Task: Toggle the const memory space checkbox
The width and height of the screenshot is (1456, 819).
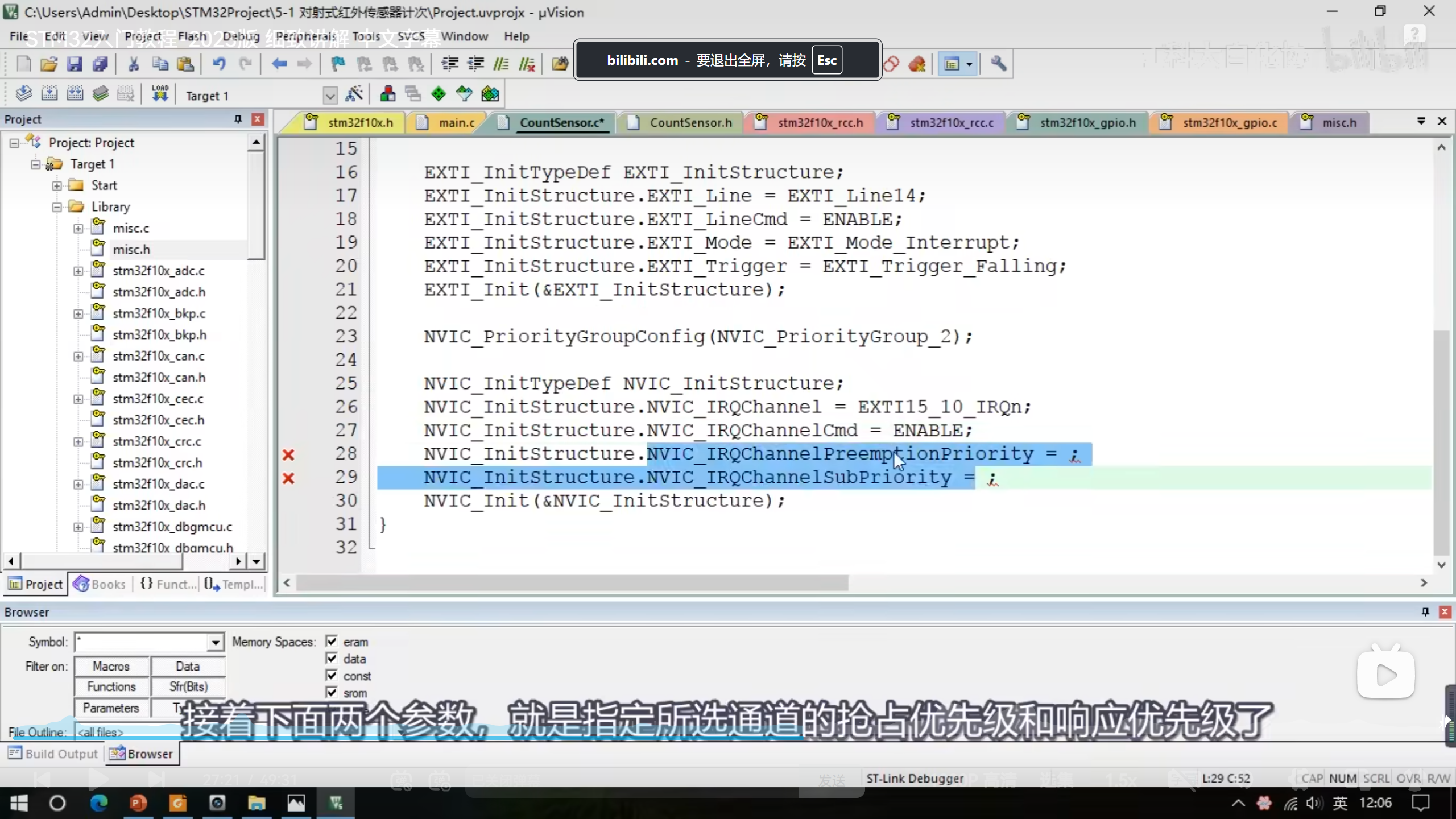Action: 332,675
